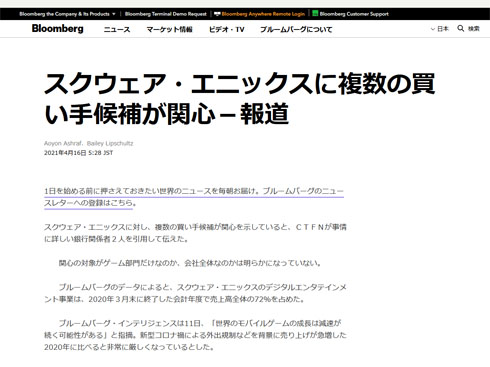Click the Bloomberg logo
Image resolution: width=490 pixels, height=367 pixels.
click(x=57, y=29)
